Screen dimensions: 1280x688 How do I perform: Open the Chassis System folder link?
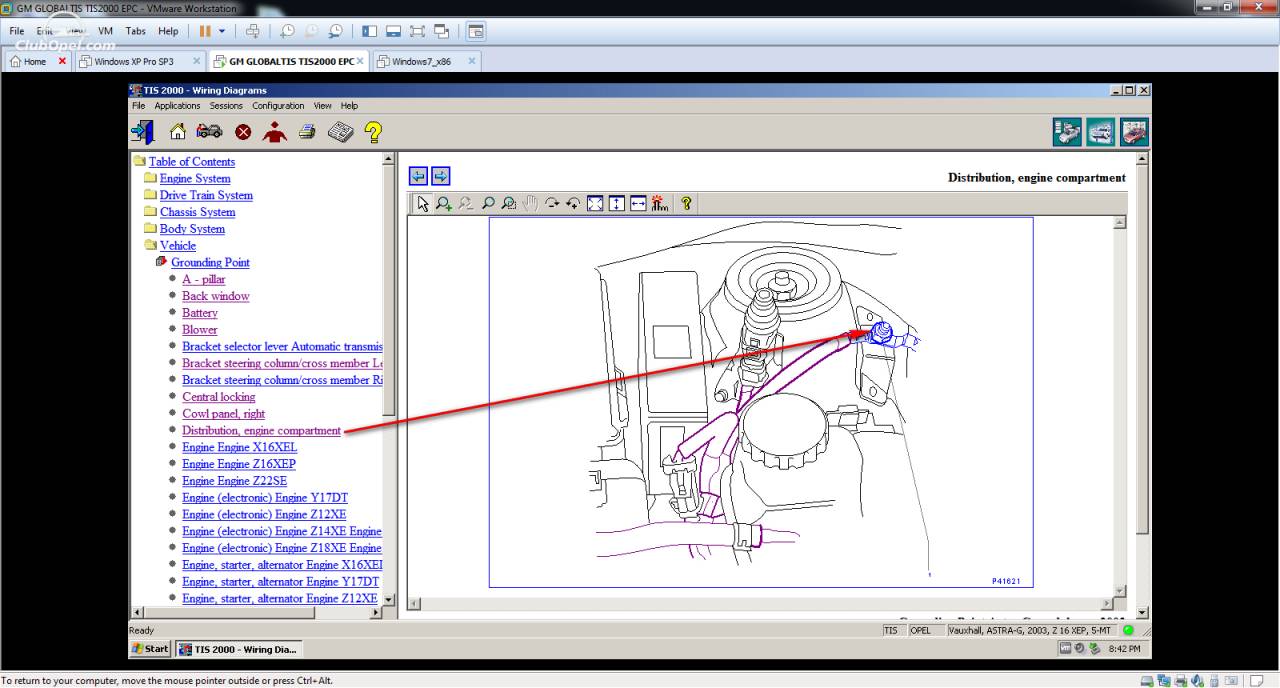pyautogui.click(x=198, y=212)
